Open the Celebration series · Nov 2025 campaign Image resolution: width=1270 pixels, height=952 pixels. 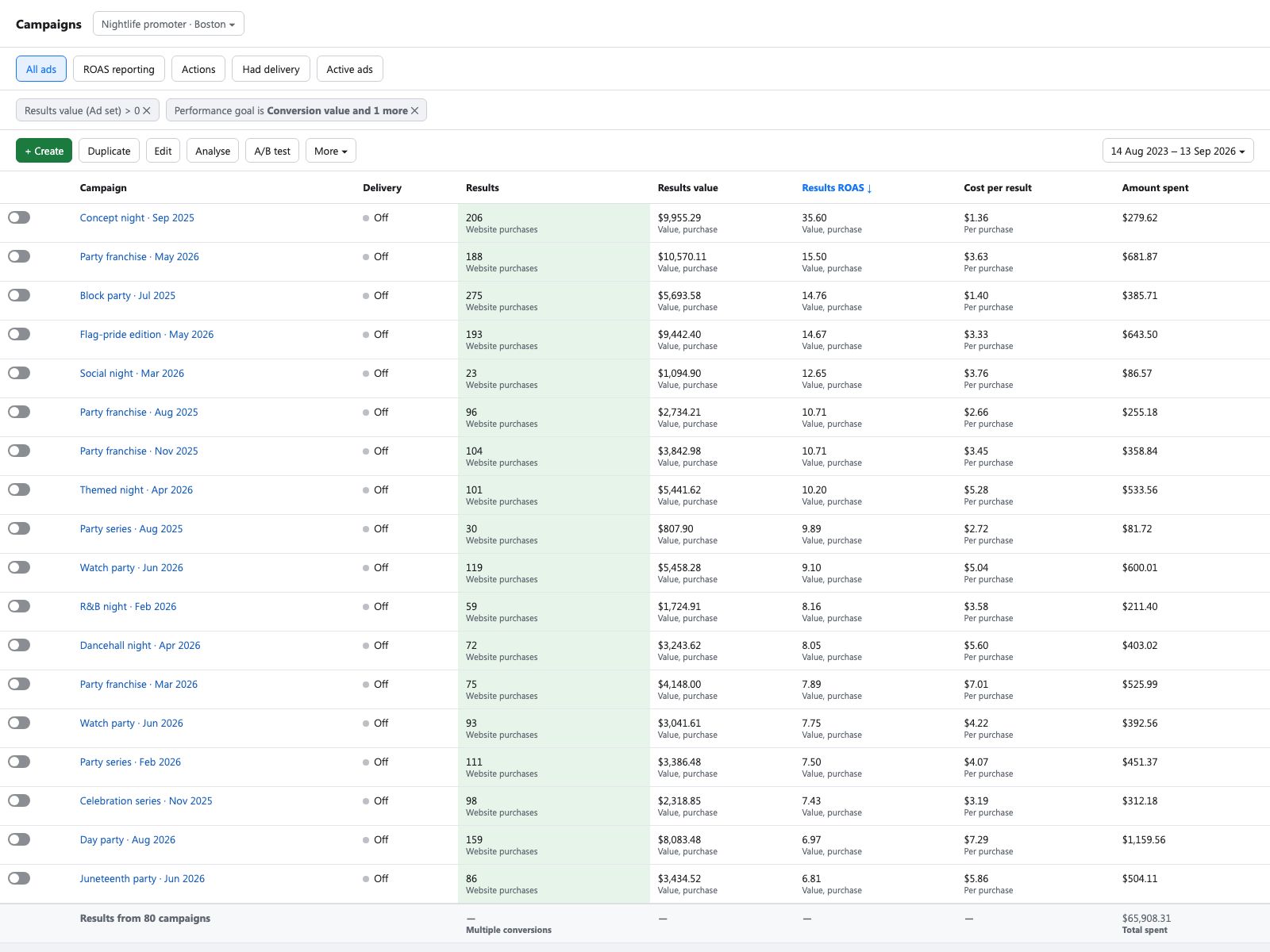click(x=146, y=800)
